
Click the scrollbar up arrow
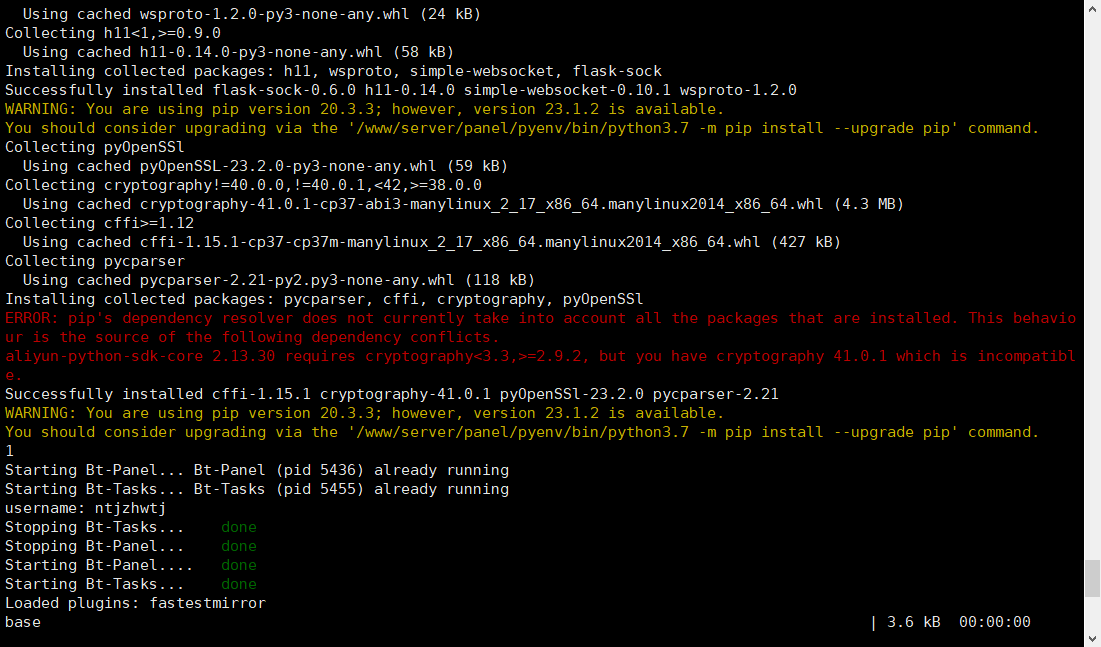point(1092,8)
